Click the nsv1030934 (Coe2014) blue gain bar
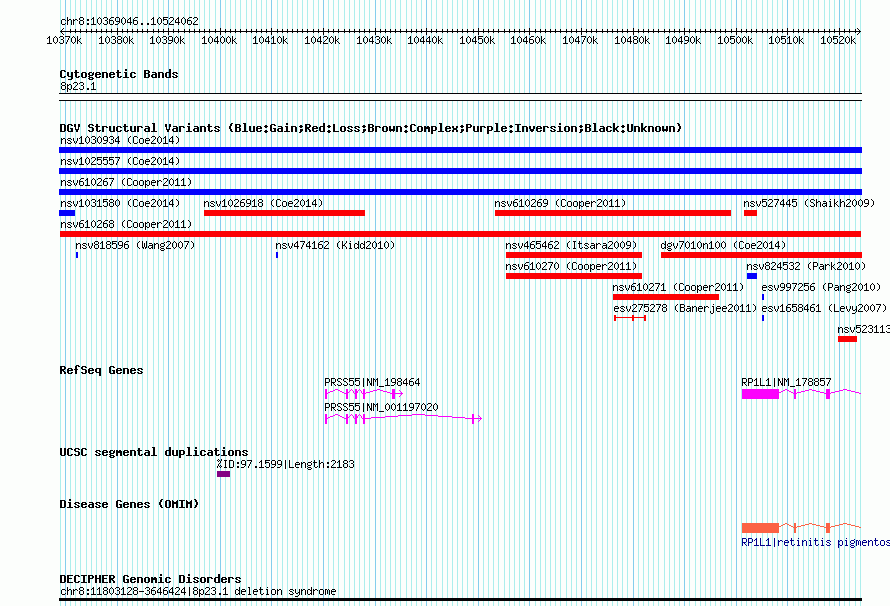The image size is (890, 606). [460, 150]
